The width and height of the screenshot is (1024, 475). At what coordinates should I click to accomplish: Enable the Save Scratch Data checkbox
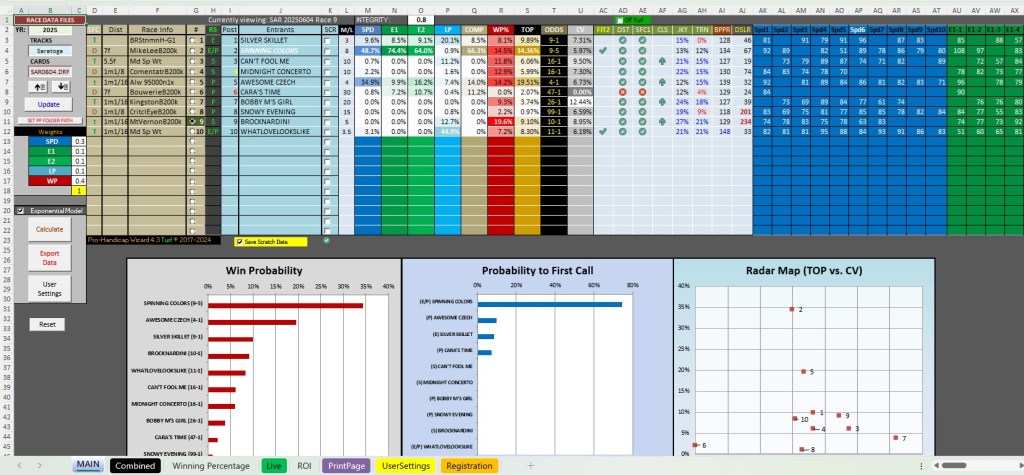(240, 241)
